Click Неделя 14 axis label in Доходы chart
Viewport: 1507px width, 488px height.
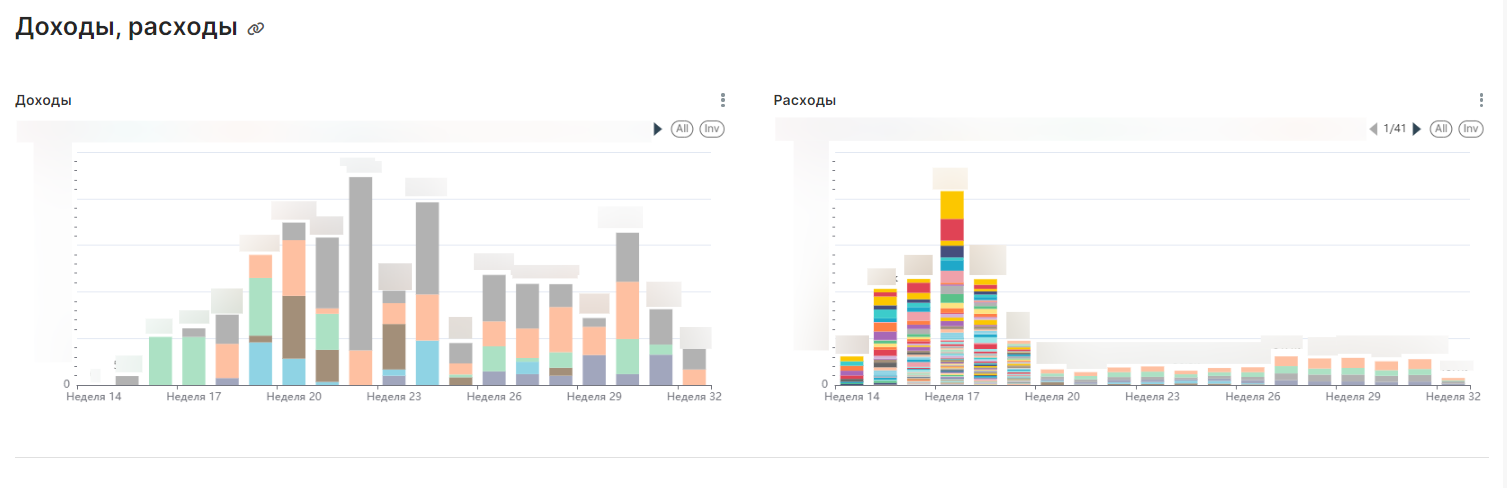(x=94, y=397)
